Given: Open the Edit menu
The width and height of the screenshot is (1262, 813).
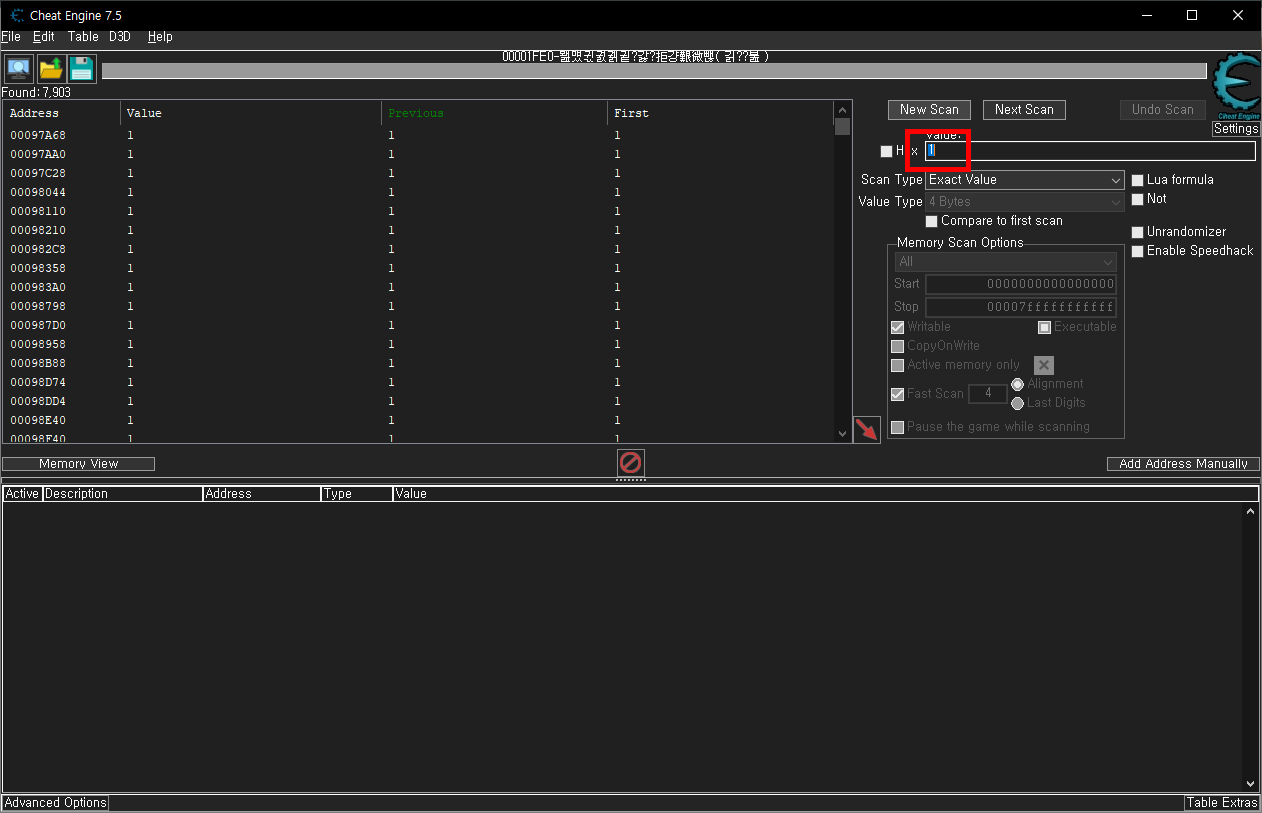Looking at the screenshot, I should coord(44,36).
